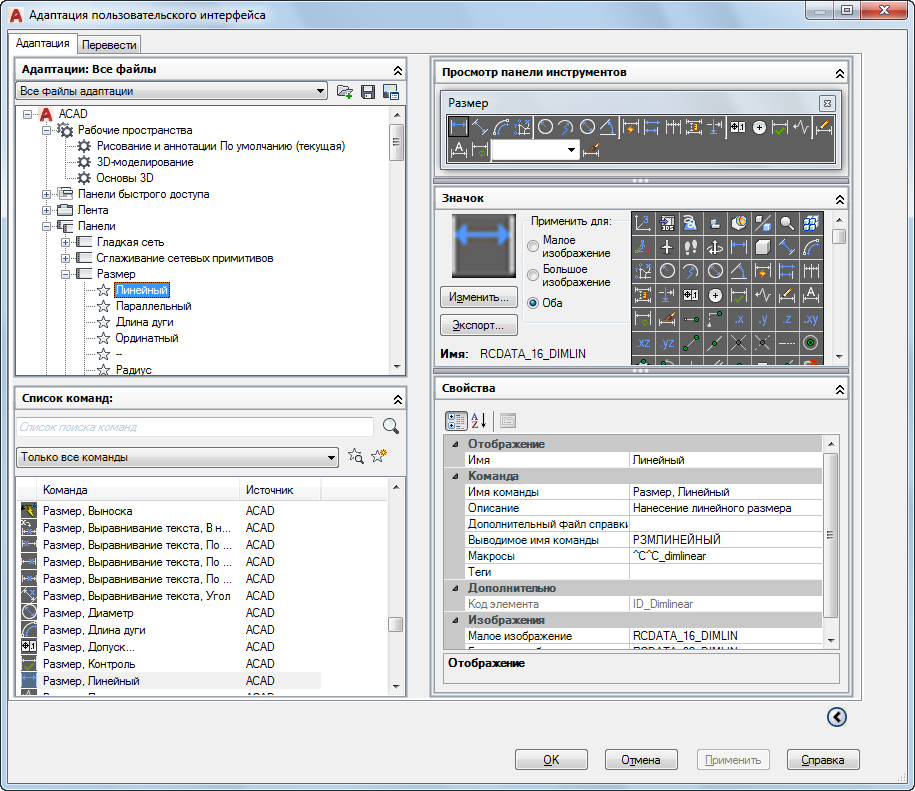The image size is (915, 791).
Task: Click the command search input field
Action: point(195,427)
